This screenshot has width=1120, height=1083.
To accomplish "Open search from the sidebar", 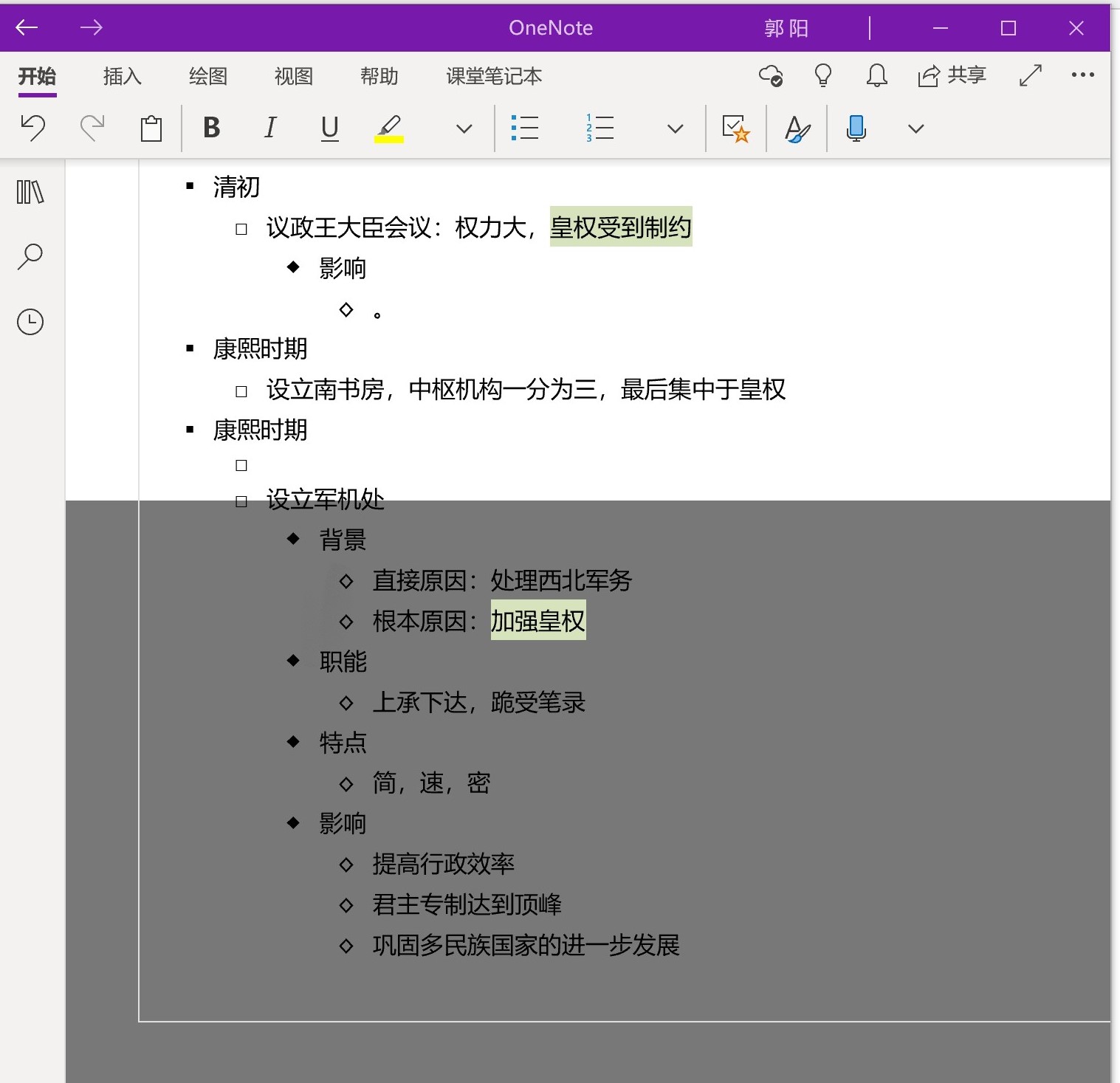I will click(30, 257).
